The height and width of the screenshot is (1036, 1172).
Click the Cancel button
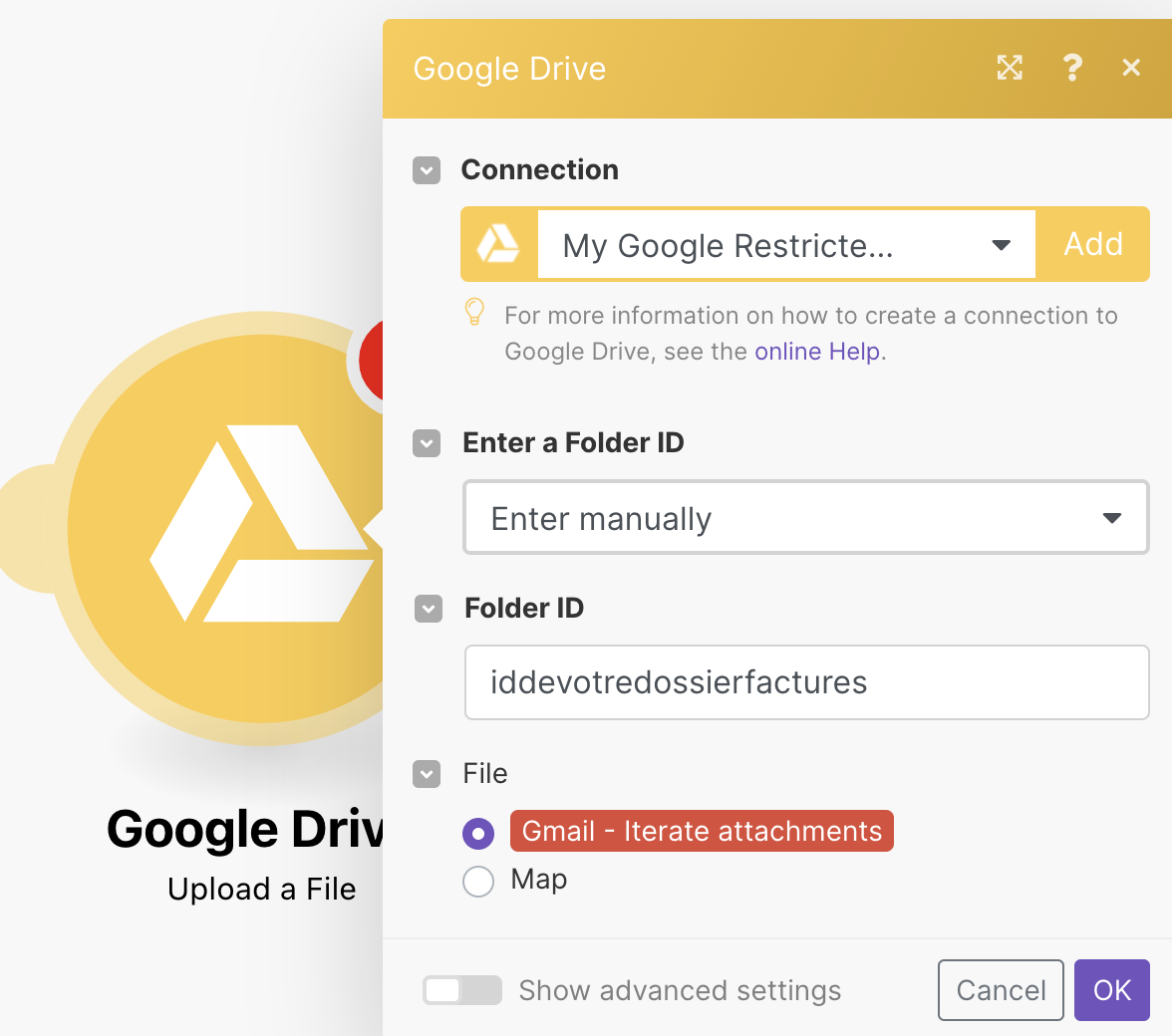pyautogui.click(x=1001, y=990)
